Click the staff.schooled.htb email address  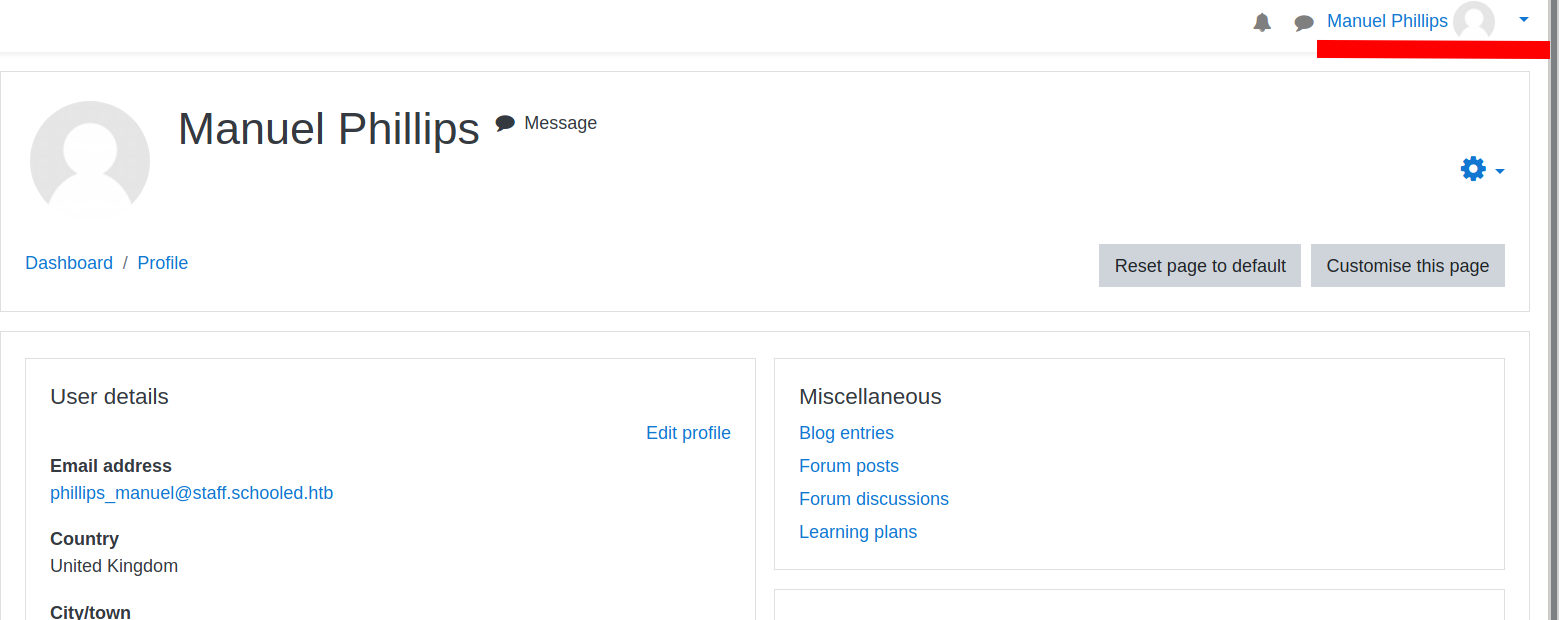[x=192, y=493]
